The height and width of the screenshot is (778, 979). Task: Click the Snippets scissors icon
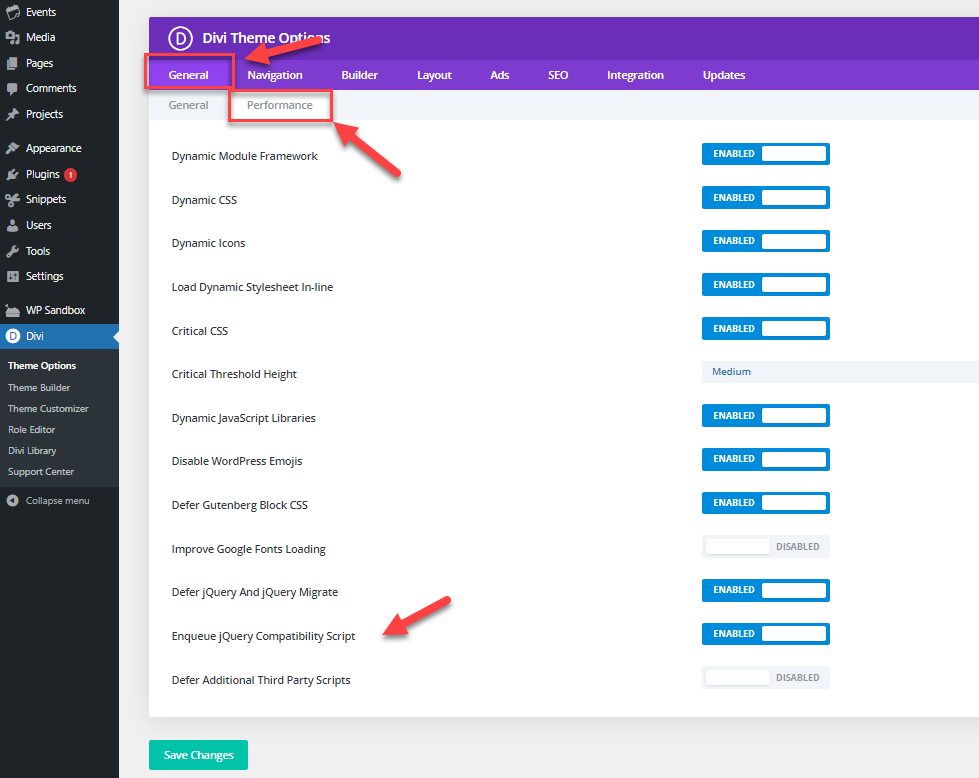pyautogui.click(x=12, y=200)
